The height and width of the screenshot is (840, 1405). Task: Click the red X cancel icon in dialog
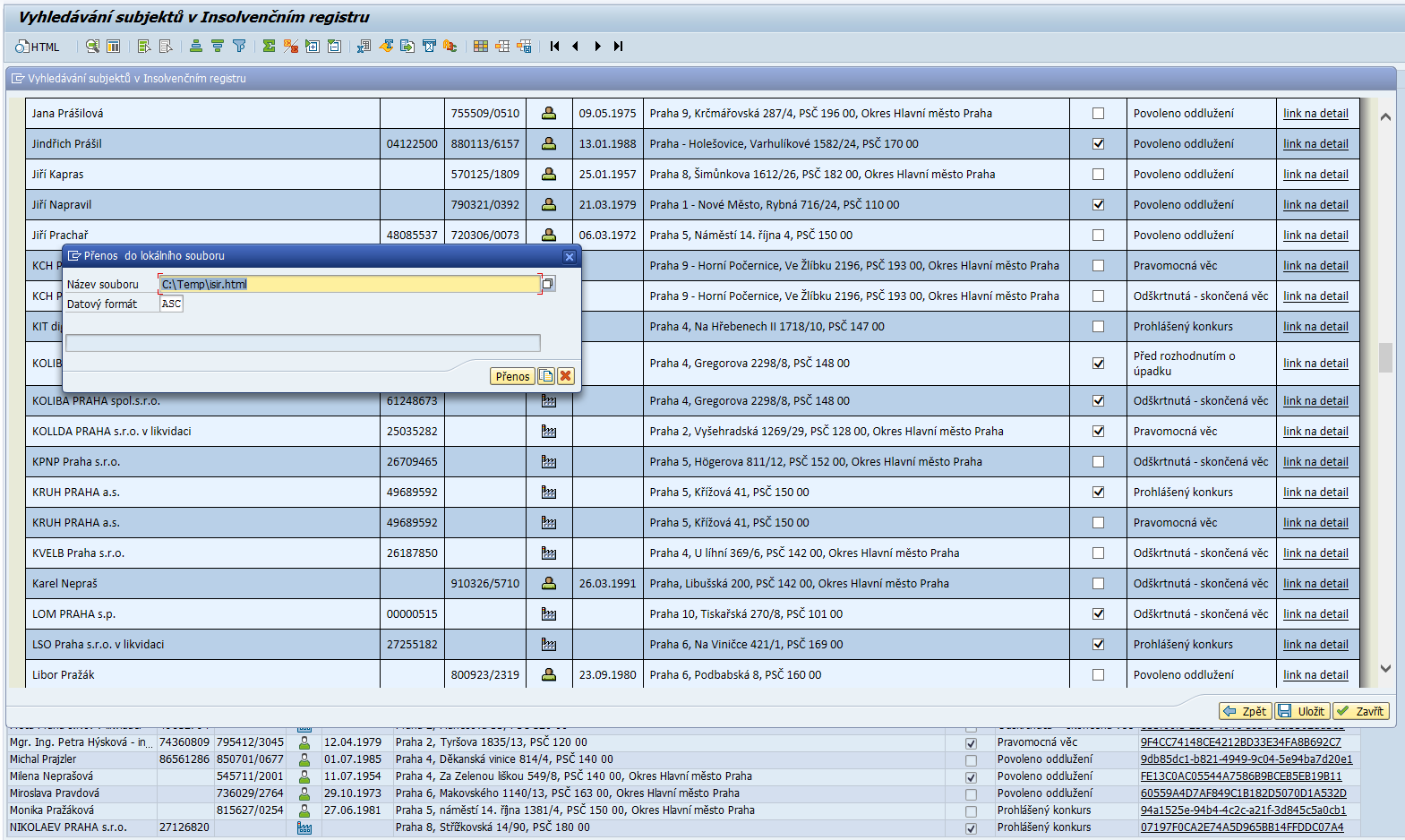coord(566,376)
